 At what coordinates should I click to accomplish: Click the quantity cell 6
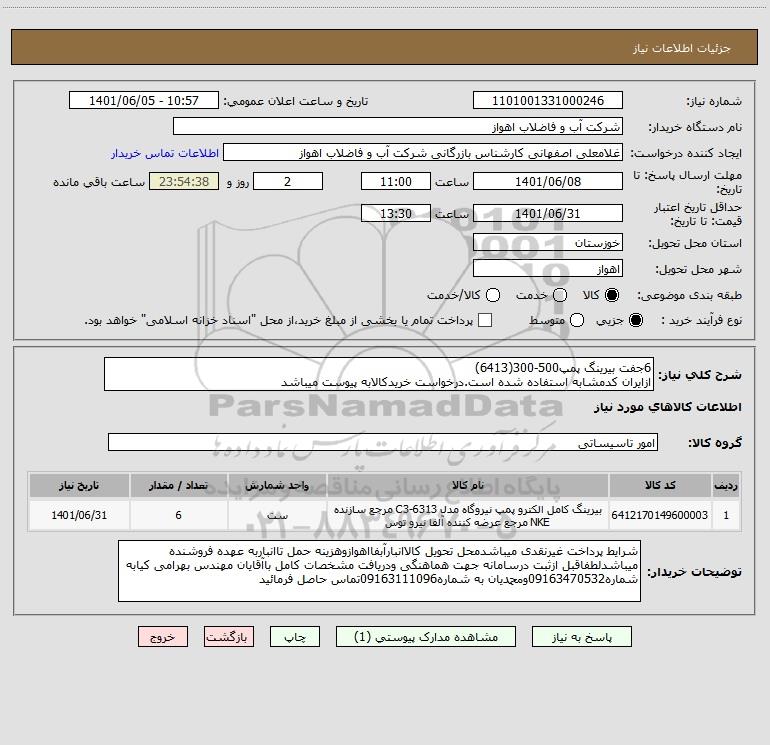click(178, 515)
